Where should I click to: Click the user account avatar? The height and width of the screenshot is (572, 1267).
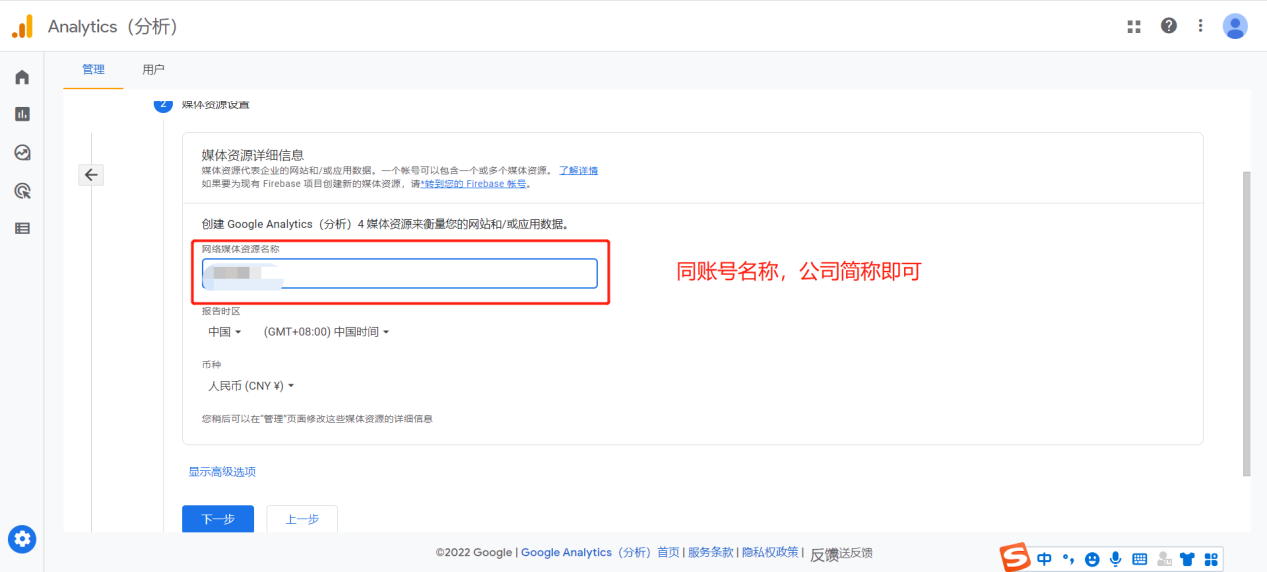[x=1235, y=26]
